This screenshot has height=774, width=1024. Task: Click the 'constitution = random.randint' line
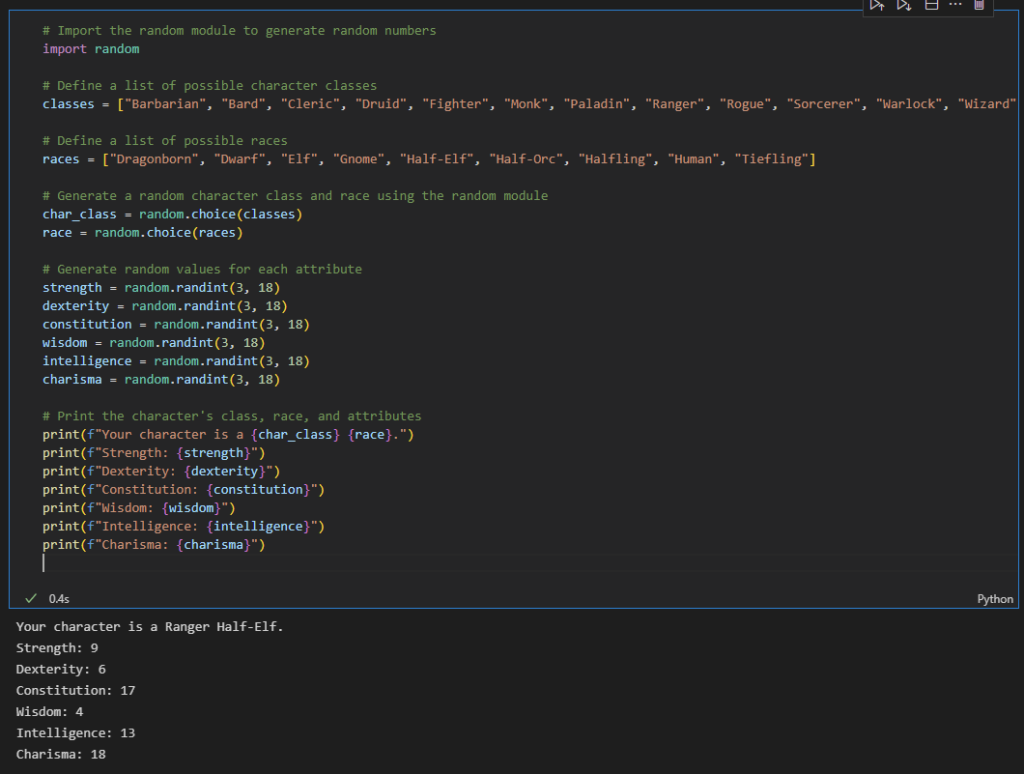pos(176,325)
